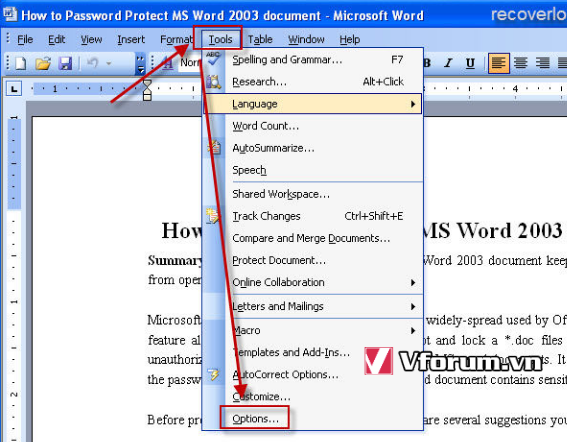Image resolution: width=567 pixels, height=442 pixels.
Task: Choose Research menu item
Action: (x=313, y=82)
